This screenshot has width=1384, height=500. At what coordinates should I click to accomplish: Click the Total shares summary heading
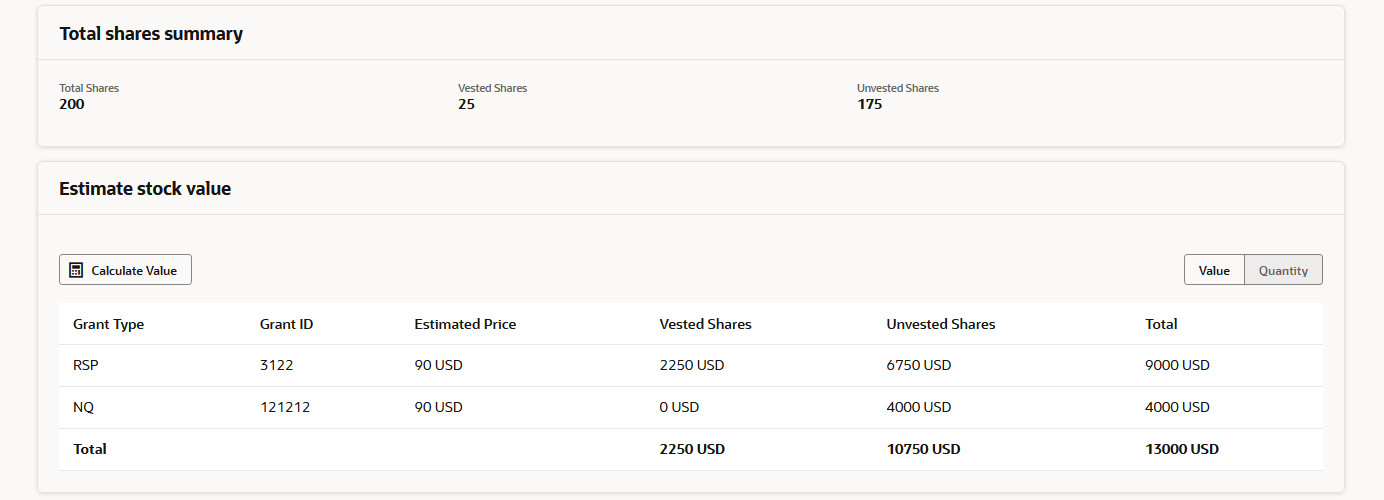pos(151,34)
